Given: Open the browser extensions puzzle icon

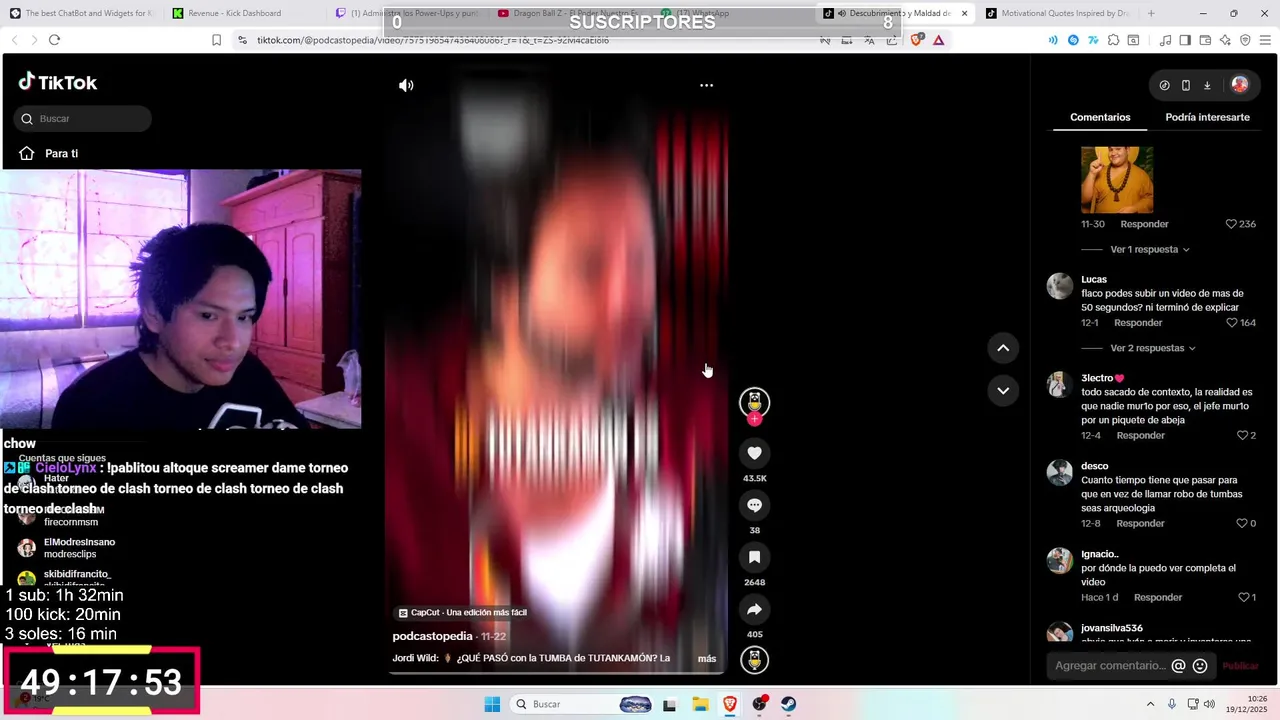Looking at the screenshot, I should tap(1113, 40).
